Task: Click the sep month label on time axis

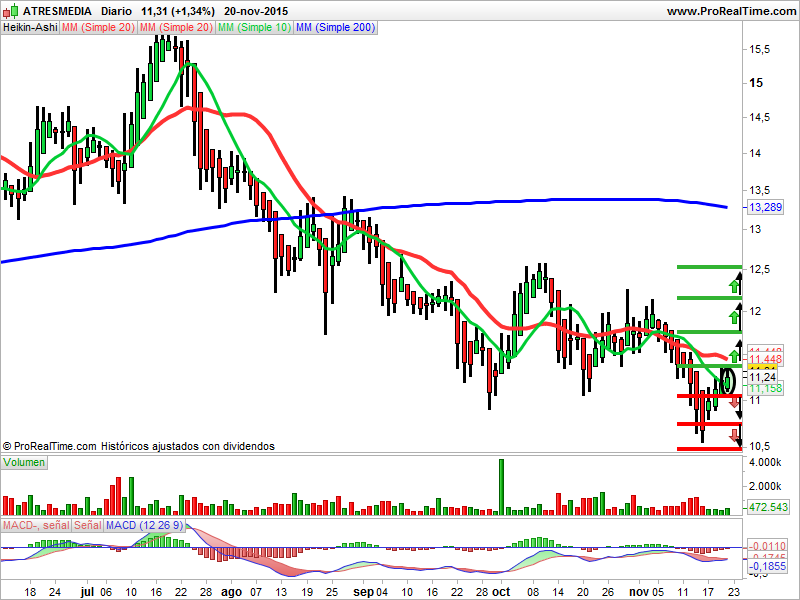Action: [363, 592]
